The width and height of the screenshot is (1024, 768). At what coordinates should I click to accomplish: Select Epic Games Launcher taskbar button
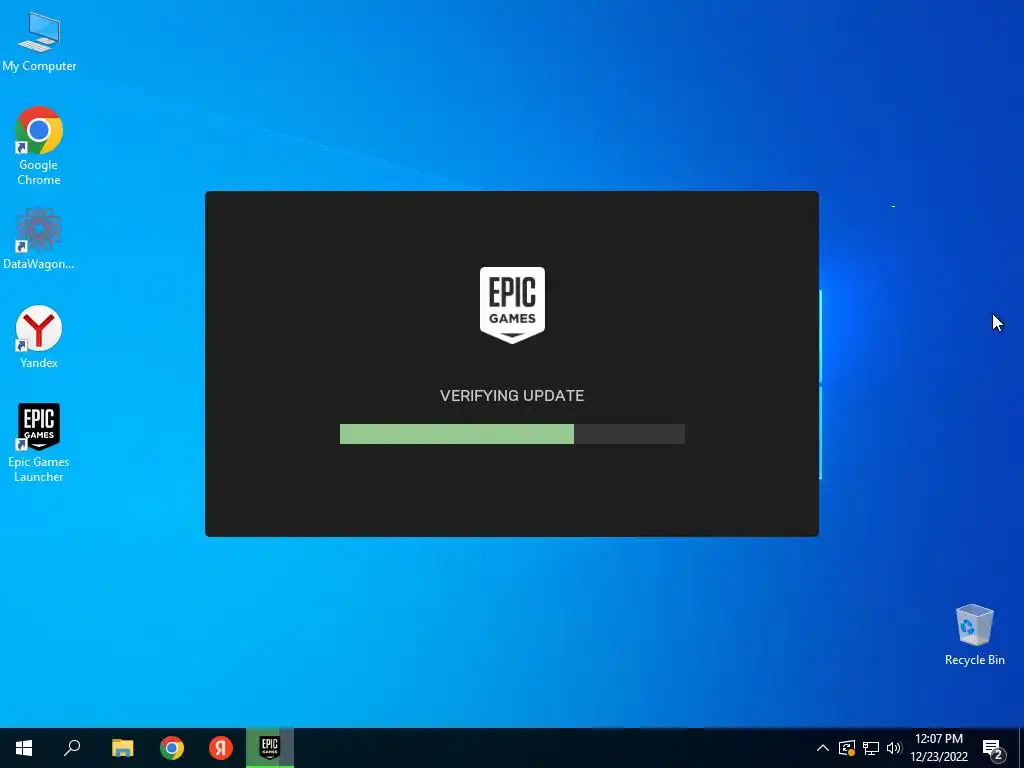(x=270, y=748)
